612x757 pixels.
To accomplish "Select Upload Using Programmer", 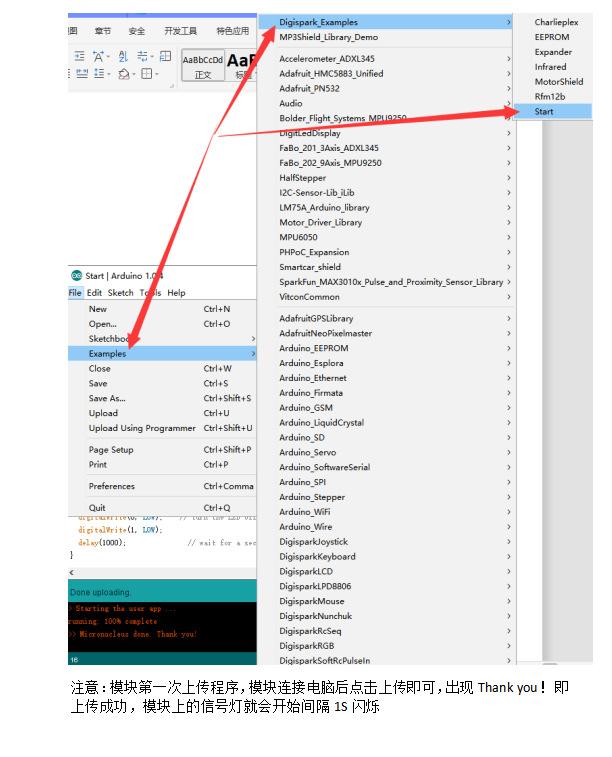I will [142, 428].
